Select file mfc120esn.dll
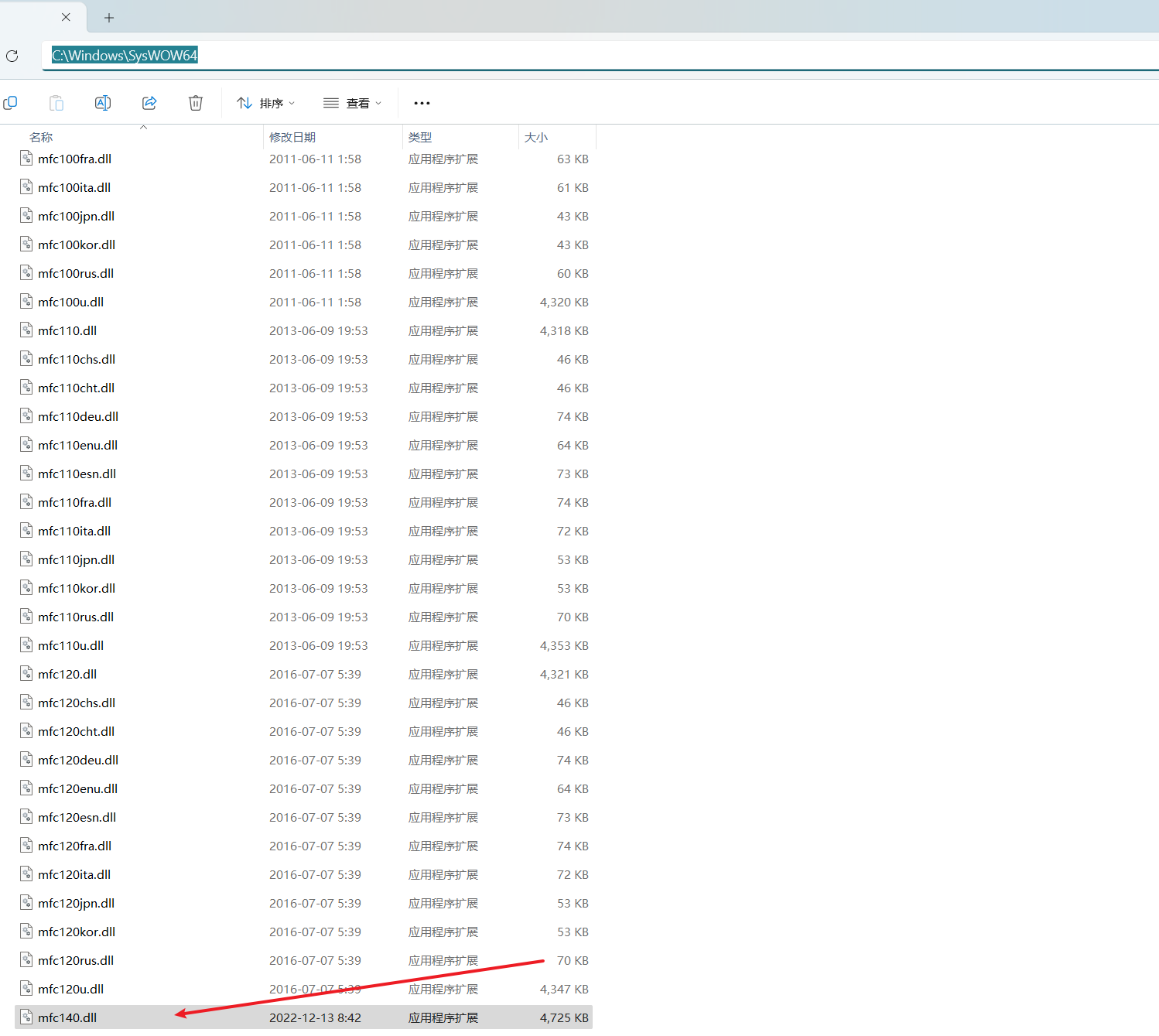Image resolution: width=1159 pixels, height=1036 pixels. [77, 817]
